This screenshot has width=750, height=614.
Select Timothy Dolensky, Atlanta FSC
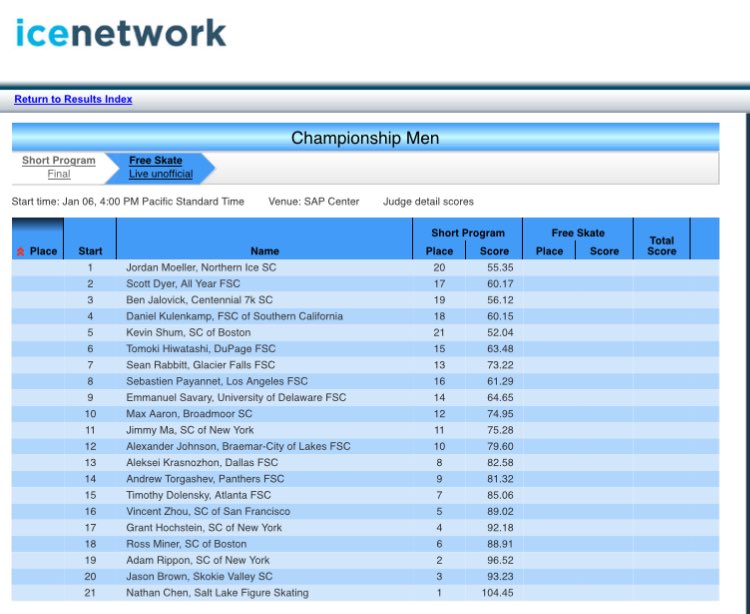pos(199,495)
